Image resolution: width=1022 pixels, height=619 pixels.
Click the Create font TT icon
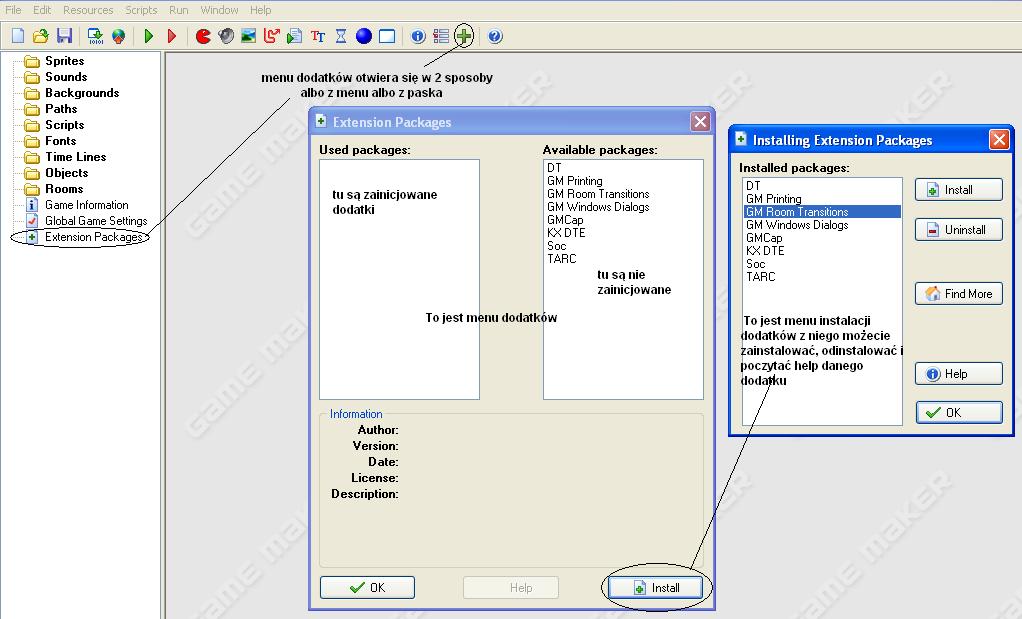(x=318, y=37)
